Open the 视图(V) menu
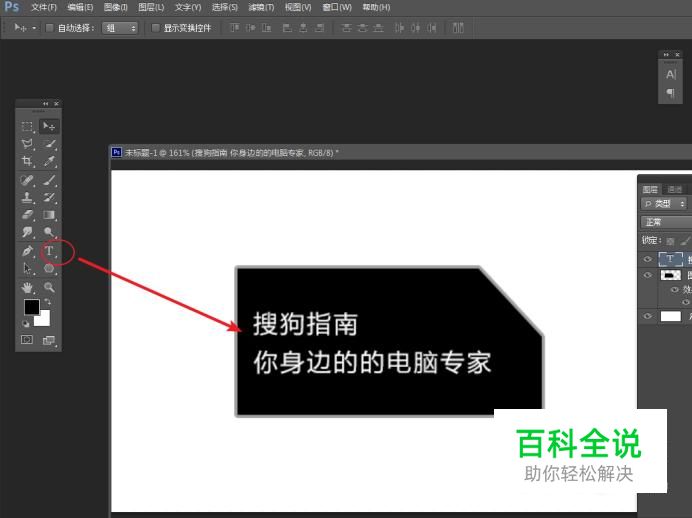 (x=297, y=8)
